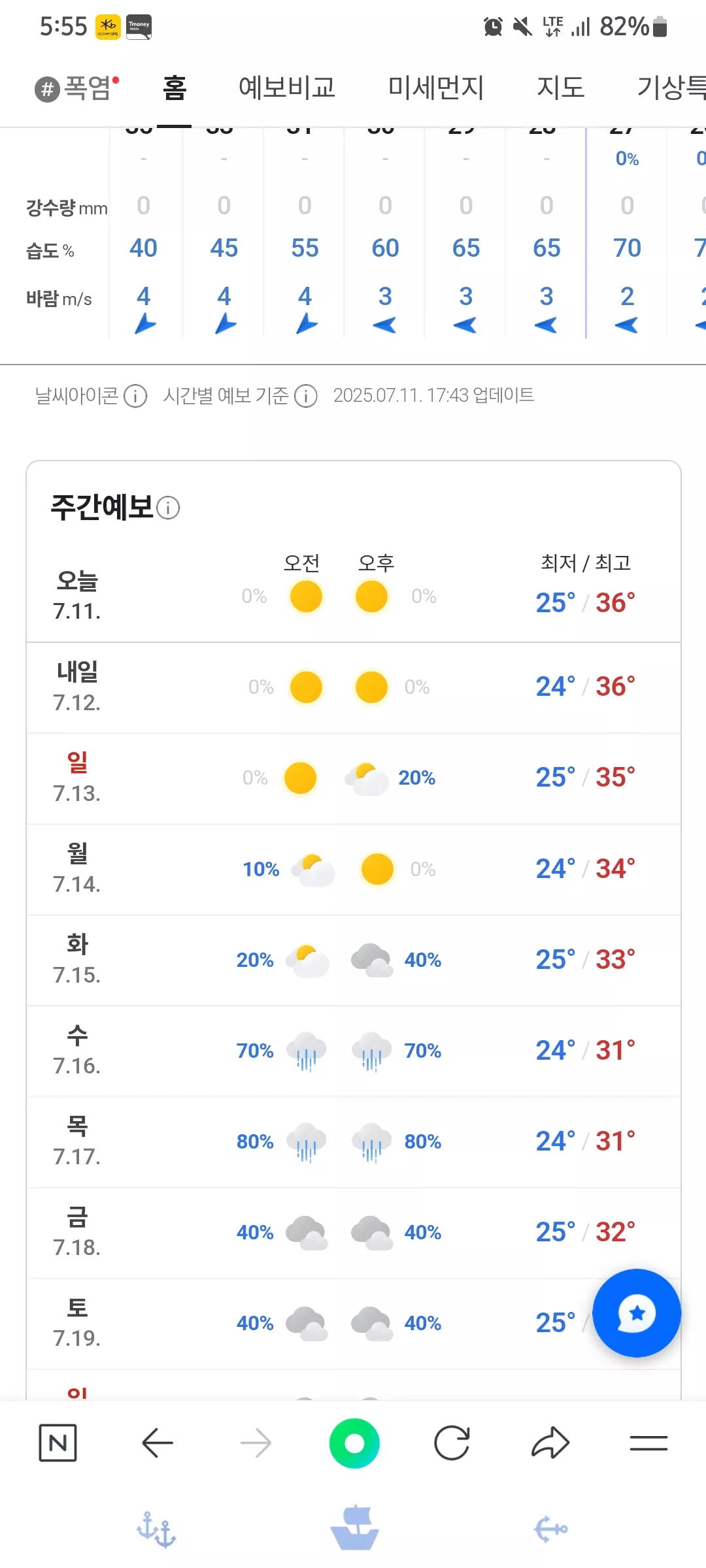Tap the forward arrow in bottom bar
Image resolution: width=706 pixels, height=1568 pixels.
(256, 1443)
